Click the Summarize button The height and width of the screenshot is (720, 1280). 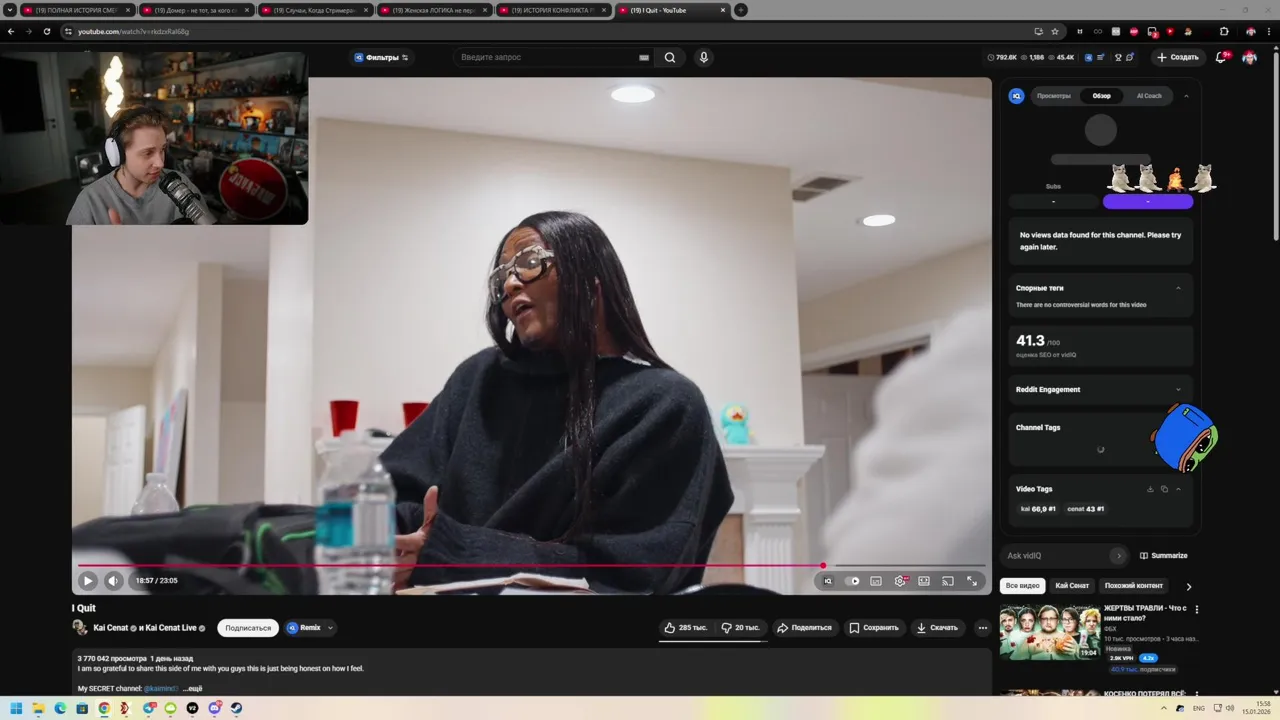point(1164,556)
